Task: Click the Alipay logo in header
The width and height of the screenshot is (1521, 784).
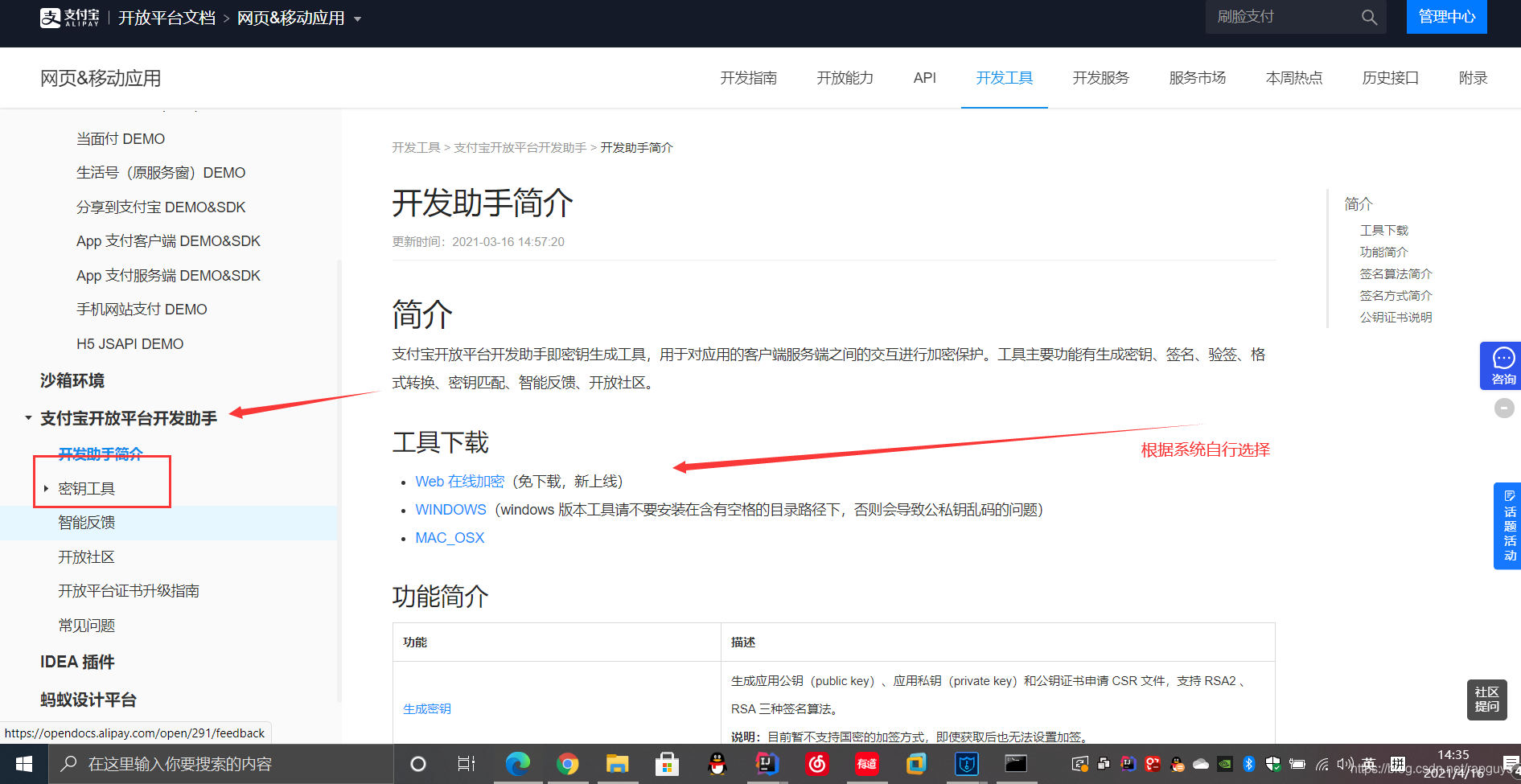Action: pyautogui.click(x=70, y=17)
